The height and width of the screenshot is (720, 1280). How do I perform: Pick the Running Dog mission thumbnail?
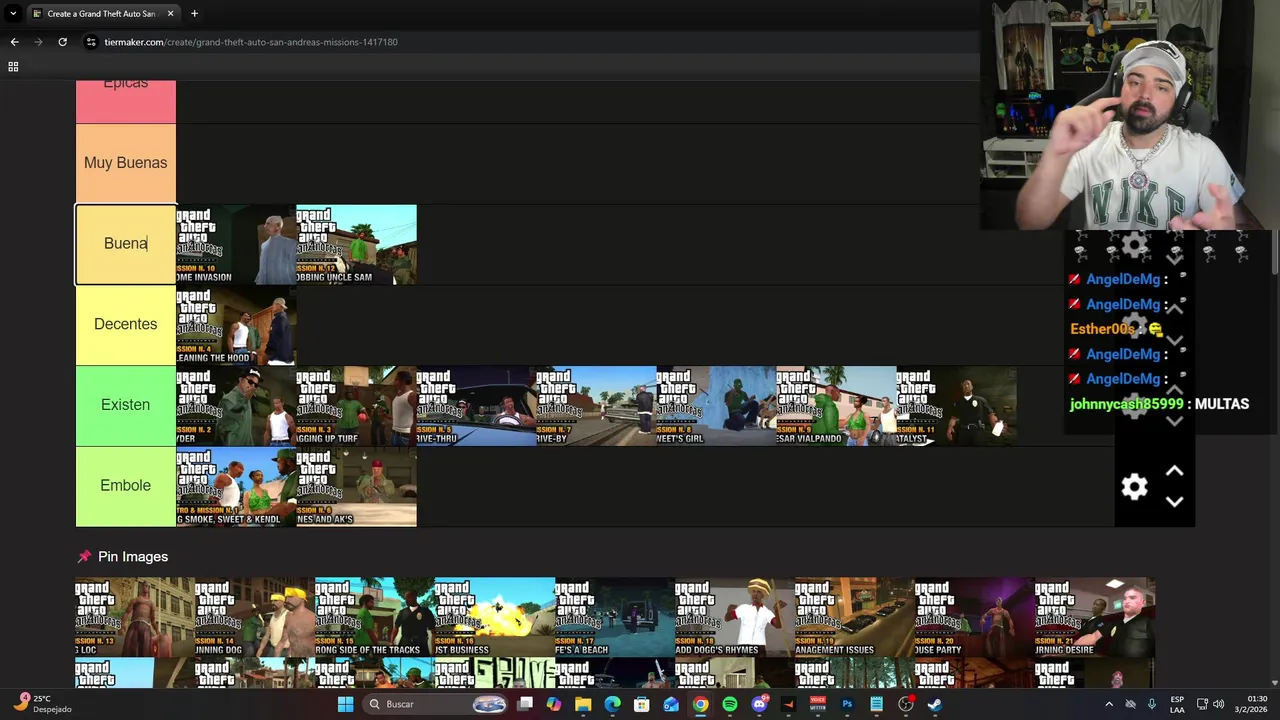coord(255,617)
